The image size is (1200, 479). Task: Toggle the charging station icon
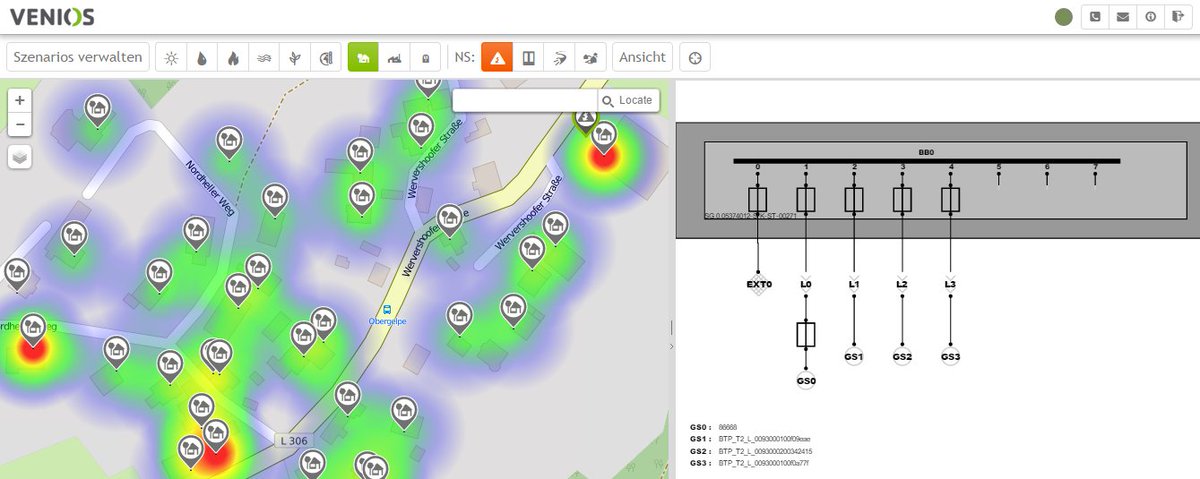click(x=425, y=57)
